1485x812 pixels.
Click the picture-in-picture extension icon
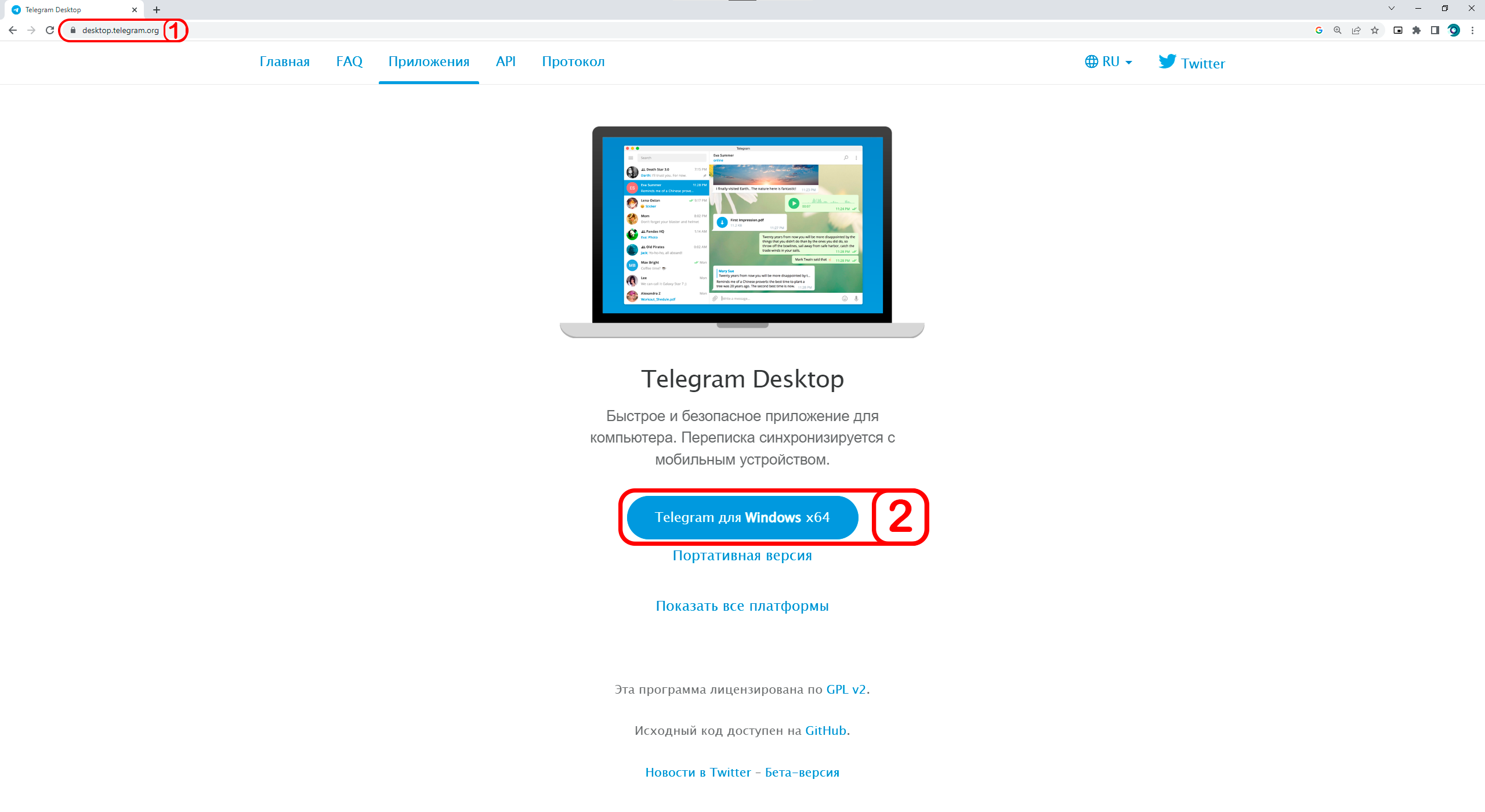pyautogui.click(x=1398, y=30)
